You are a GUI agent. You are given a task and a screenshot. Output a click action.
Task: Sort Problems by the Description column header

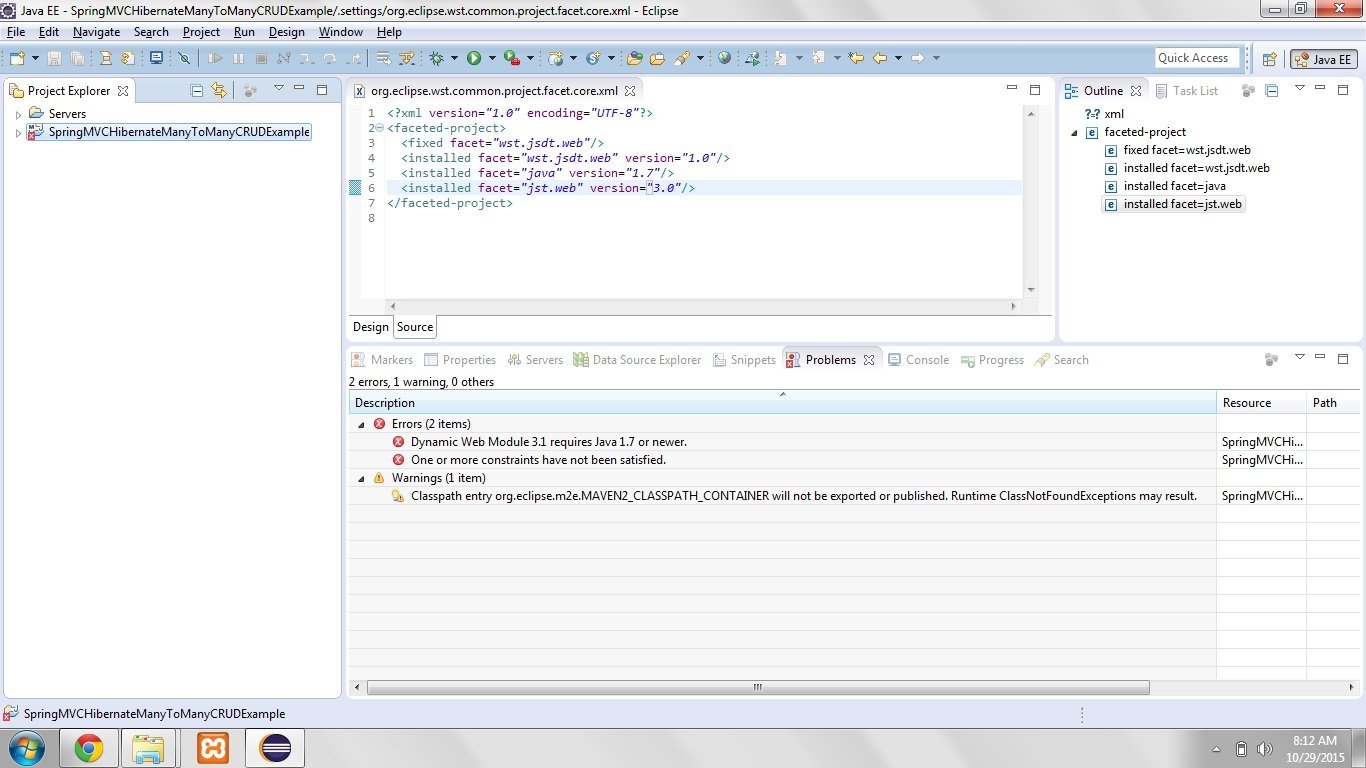click(x=783, y=403)
